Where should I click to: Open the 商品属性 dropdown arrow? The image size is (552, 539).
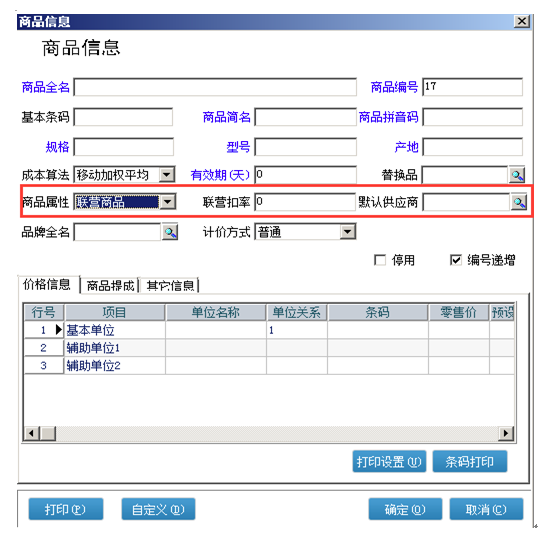coord(168,202)
